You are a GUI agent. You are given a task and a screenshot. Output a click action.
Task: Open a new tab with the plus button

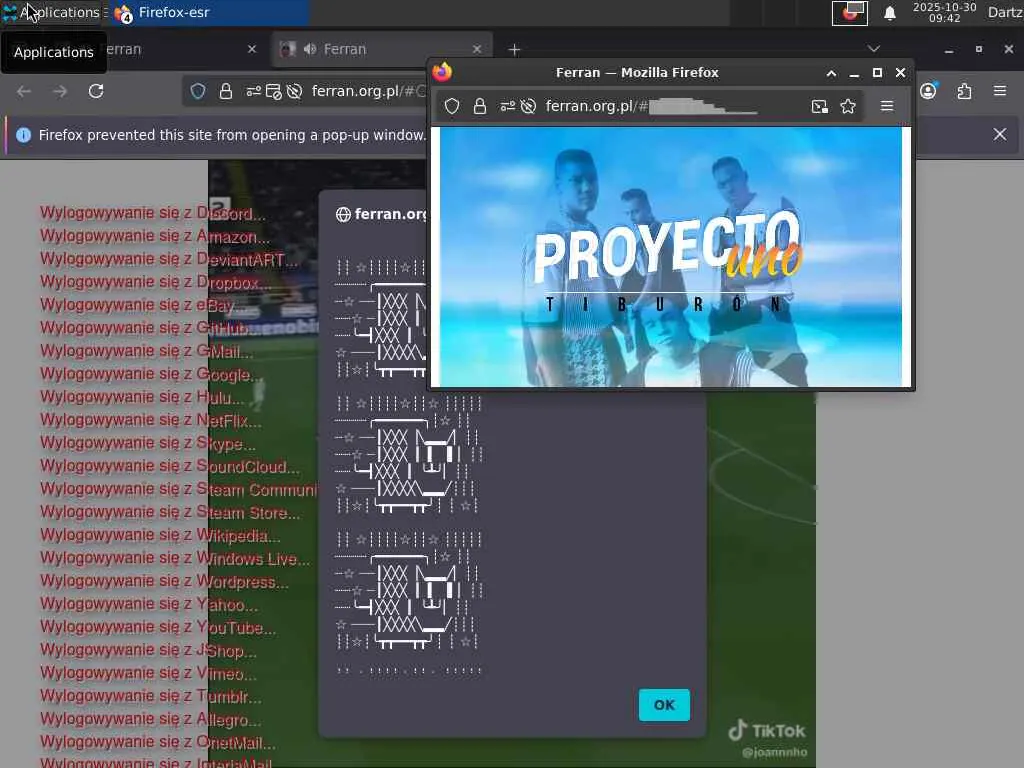point(514,50)
